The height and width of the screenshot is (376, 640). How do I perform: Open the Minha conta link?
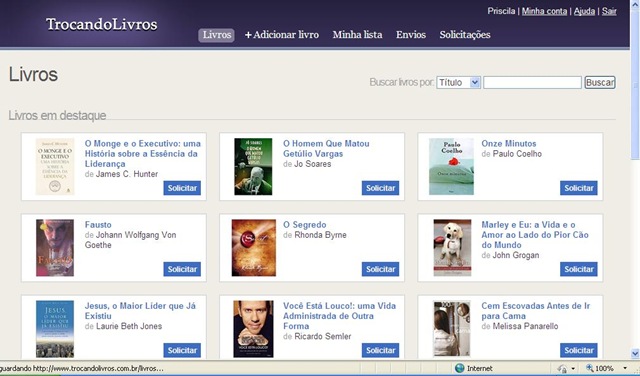pos(544,11)
